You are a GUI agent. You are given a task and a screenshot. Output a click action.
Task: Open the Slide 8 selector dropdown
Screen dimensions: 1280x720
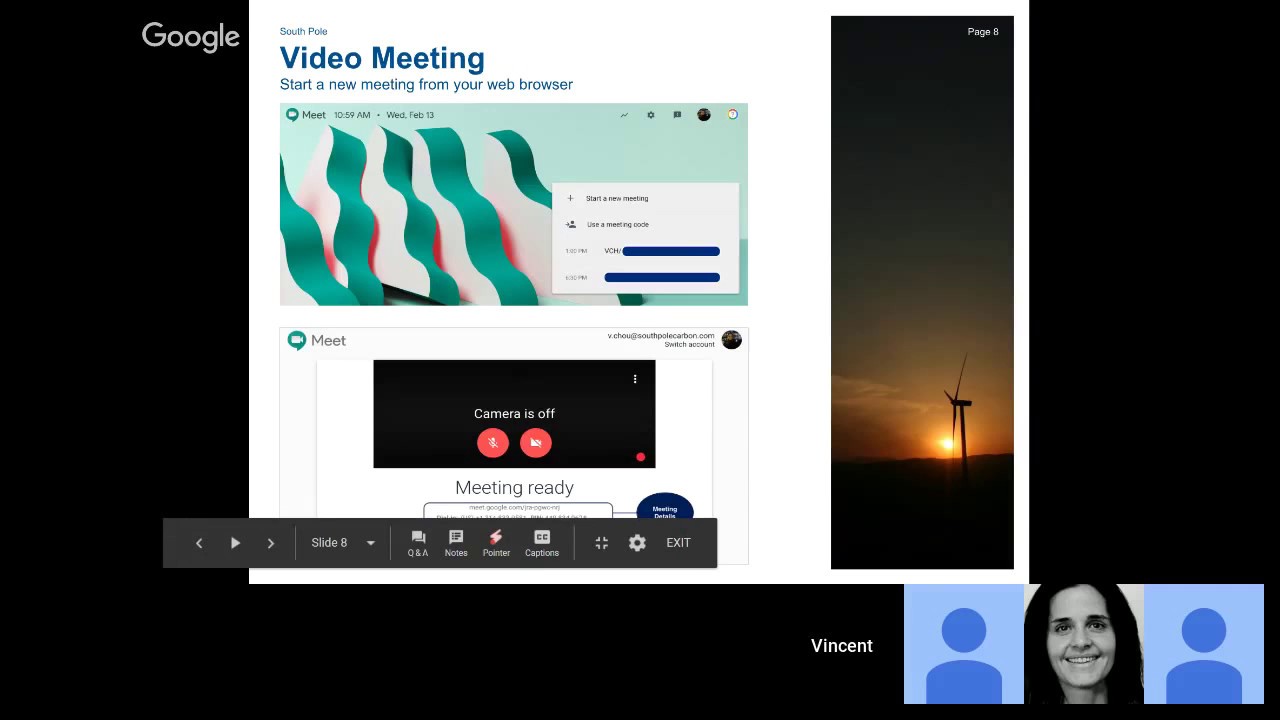click(343, 543)
